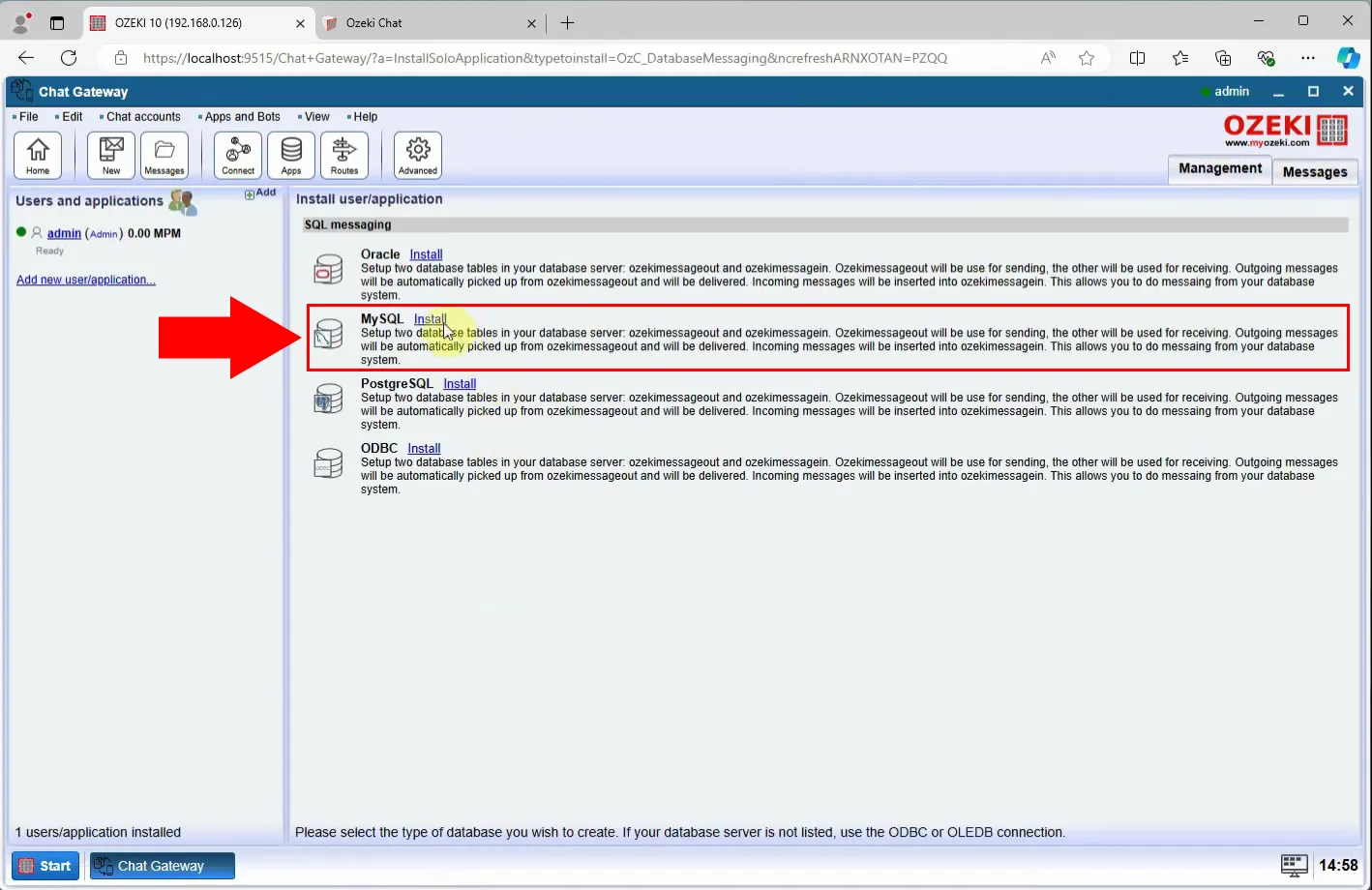Click the 14:58 clock
Viewport: 1372px width, 890px height.
coord(1338,866)
